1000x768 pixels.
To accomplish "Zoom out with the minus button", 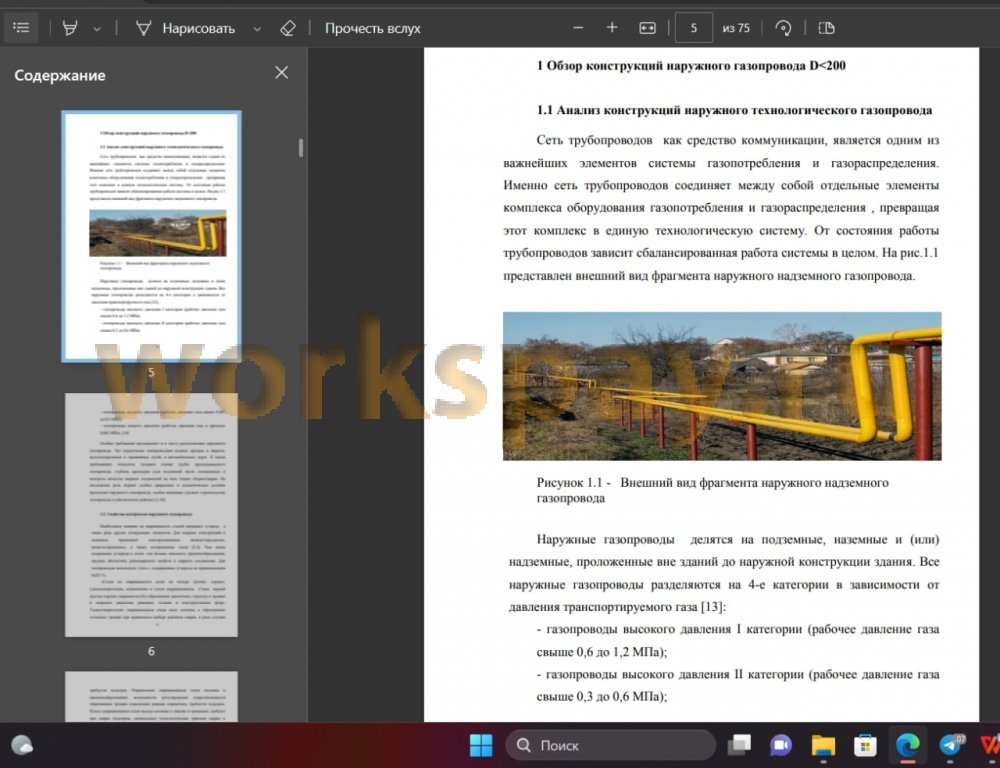I will click(x=578, y=28).
